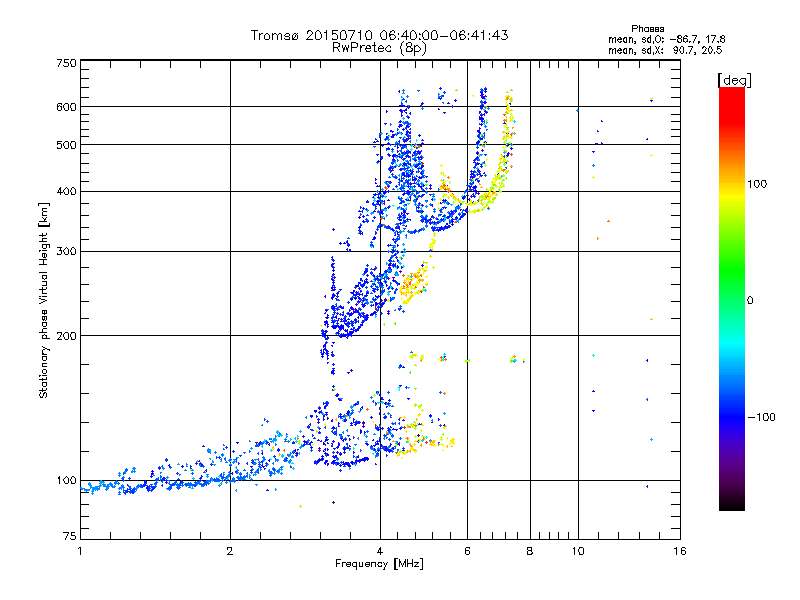Click the y-axis label '75'

pyautogui.click(x=70, y=536)
